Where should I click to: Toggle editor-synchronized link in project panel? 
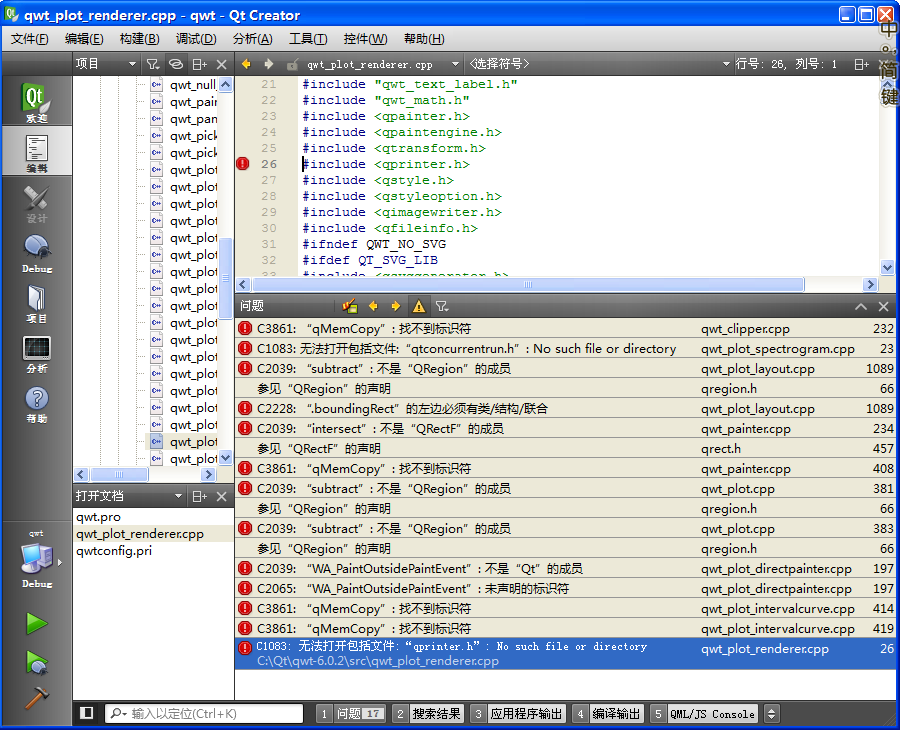click(175, 64)
